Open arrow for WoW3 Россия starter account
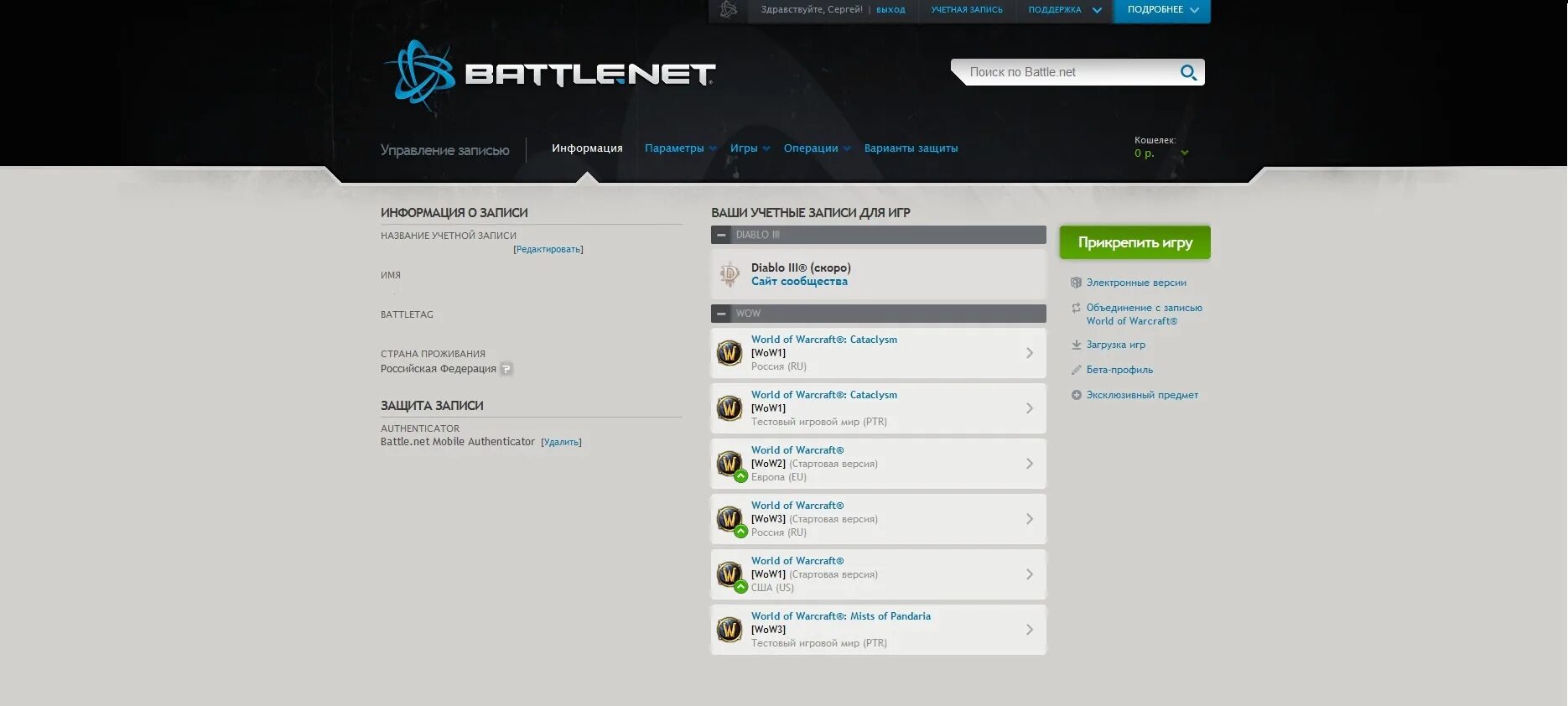The width and height of the screenshot is (1568, 706). coord(1030,519)
